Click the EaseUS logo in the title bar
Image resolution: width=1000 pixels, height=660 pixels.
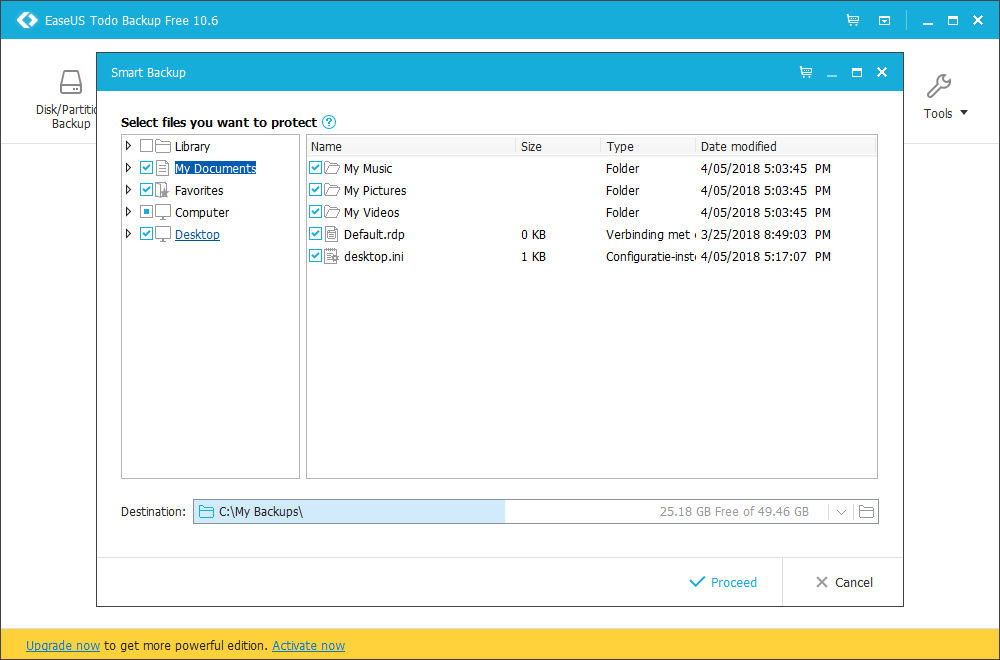pyautogui.click(x=27, y=20)
